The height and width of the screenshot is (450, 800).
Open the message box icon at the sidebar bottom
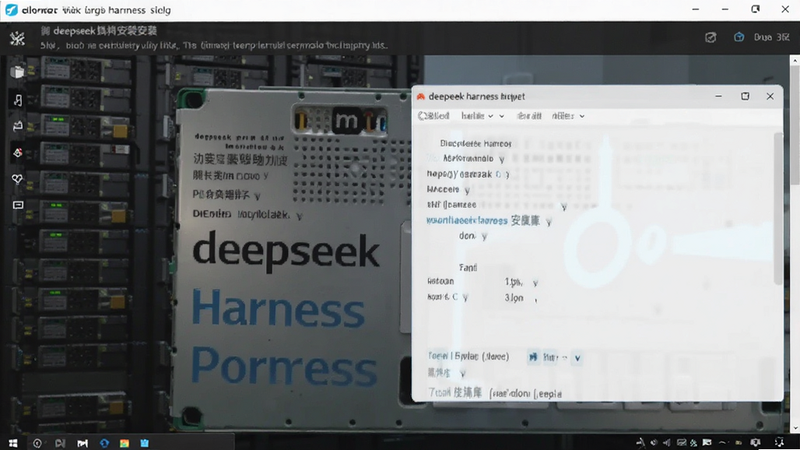click(18, 205)
